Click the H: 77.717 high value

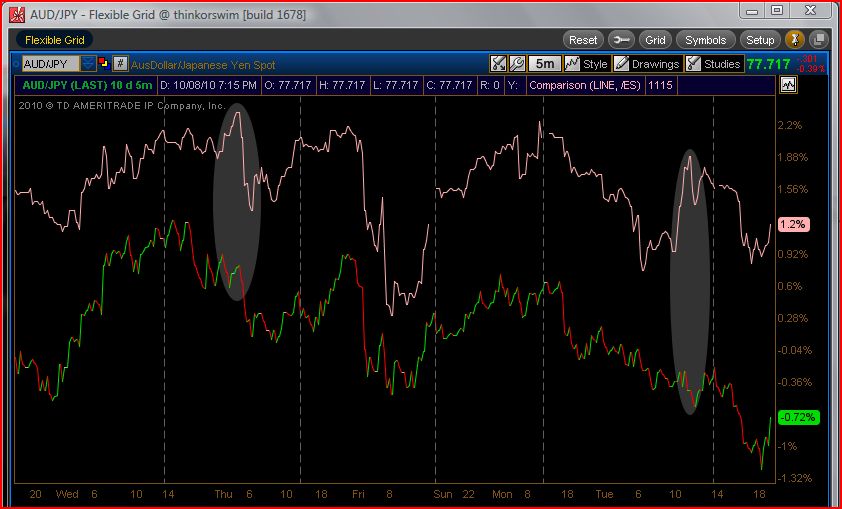click(343, 85)
